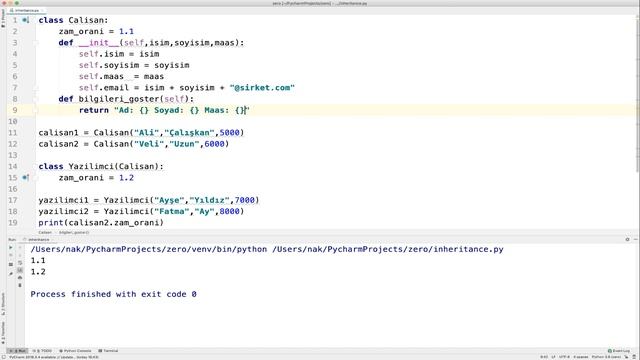Toggle tool window quick access icon

point(3,357)
